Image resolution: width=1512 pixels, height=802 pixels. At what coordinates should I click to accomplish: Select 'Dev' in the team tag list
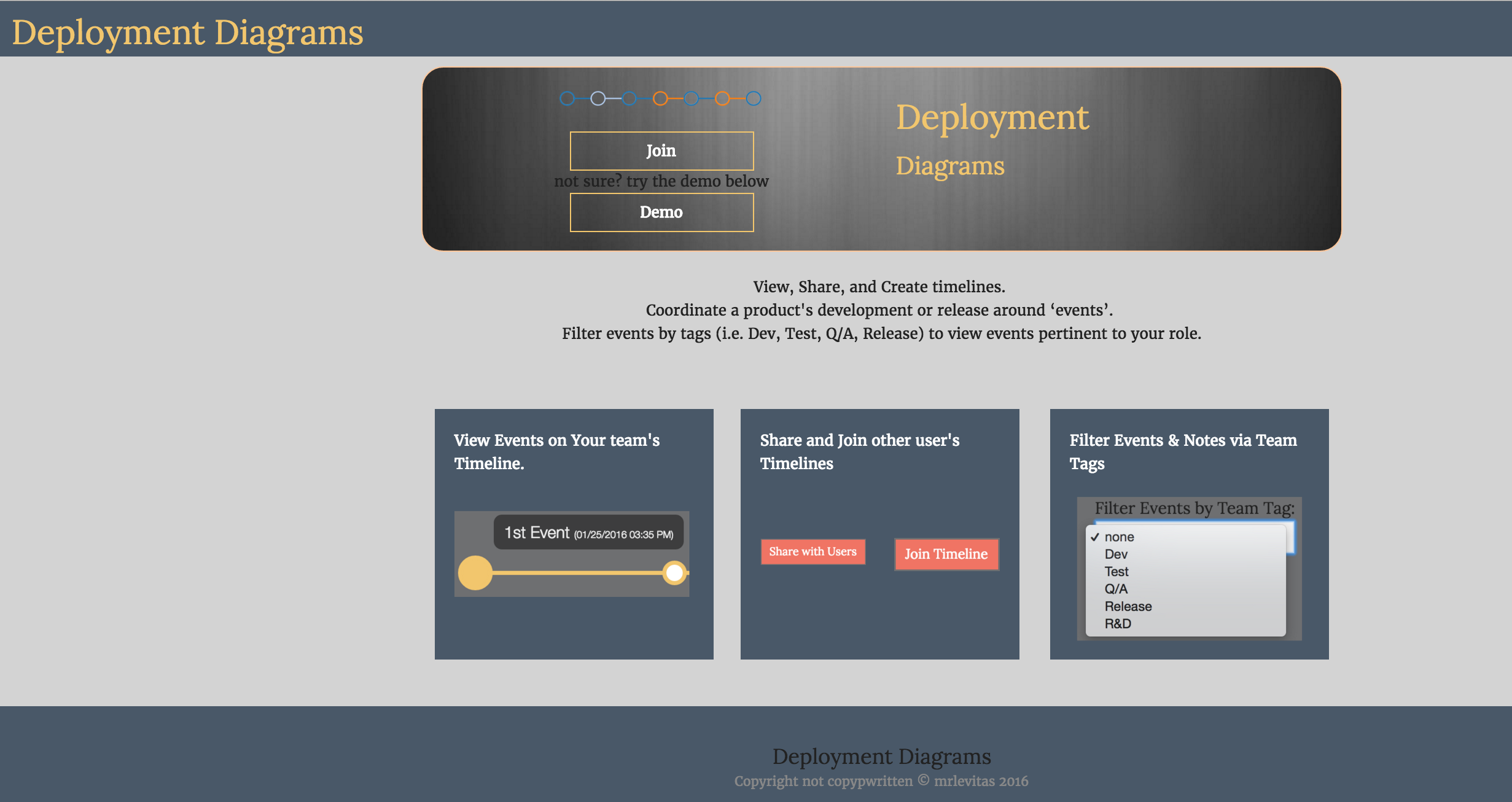[x=1116, y=554]
